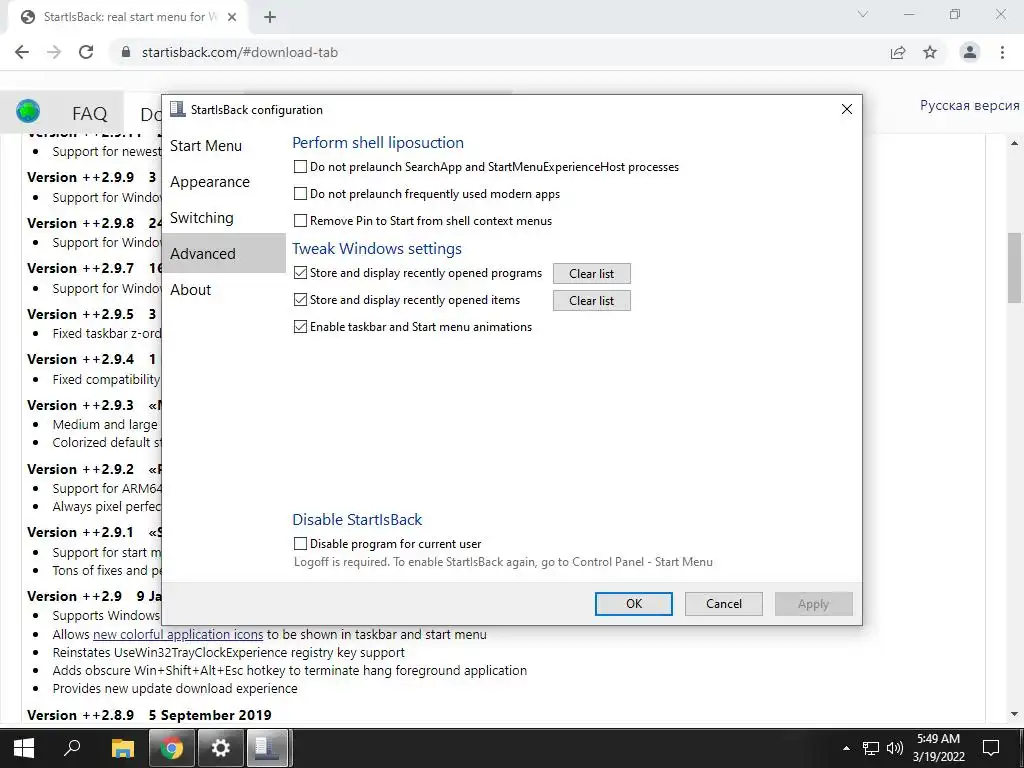Click the page scrollbar thumb
This screenshot has height=768, width=1024.
pos(1014,268)
